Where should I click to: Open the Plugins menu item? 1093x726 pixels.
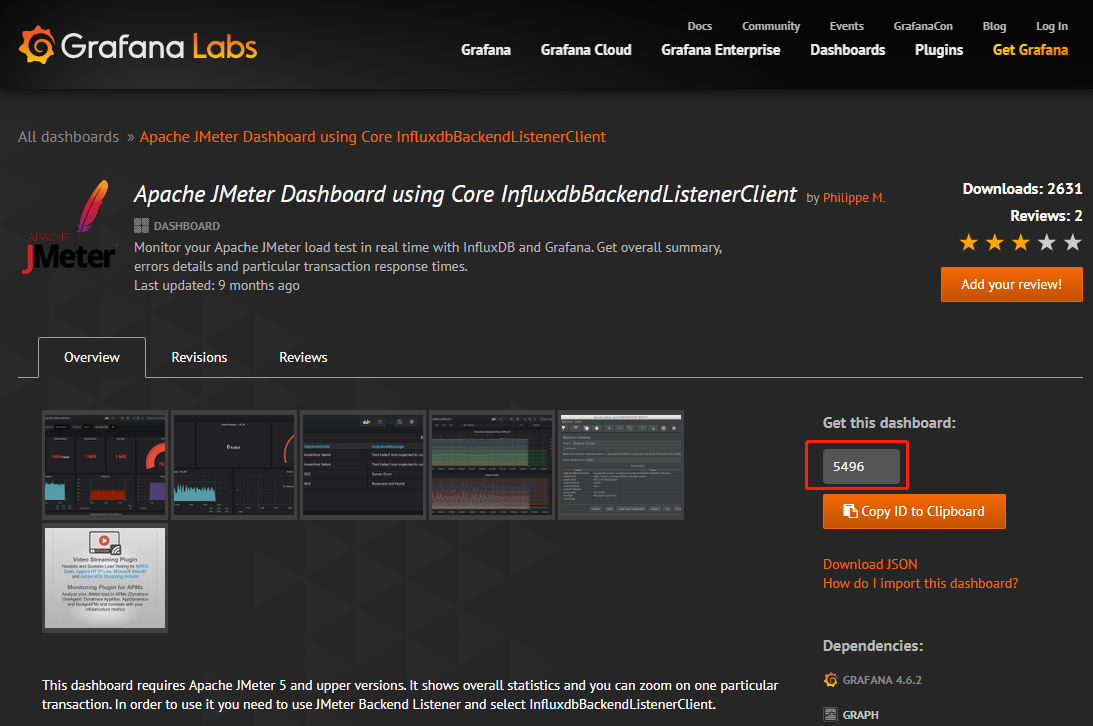[x=939, y=50]
